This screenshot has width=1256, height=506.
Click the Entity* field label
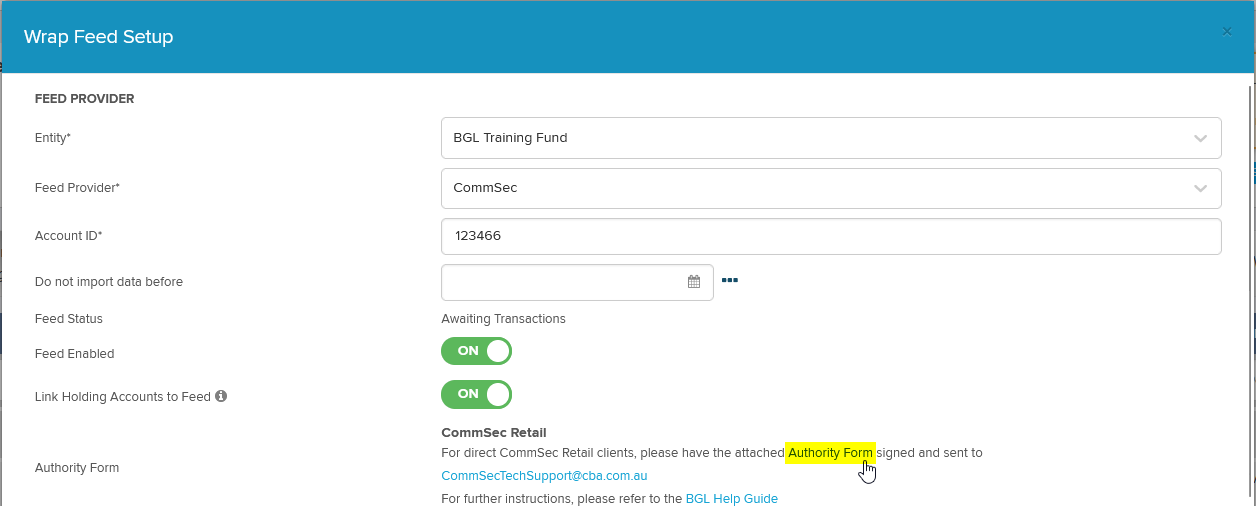[x=53, y=138]
